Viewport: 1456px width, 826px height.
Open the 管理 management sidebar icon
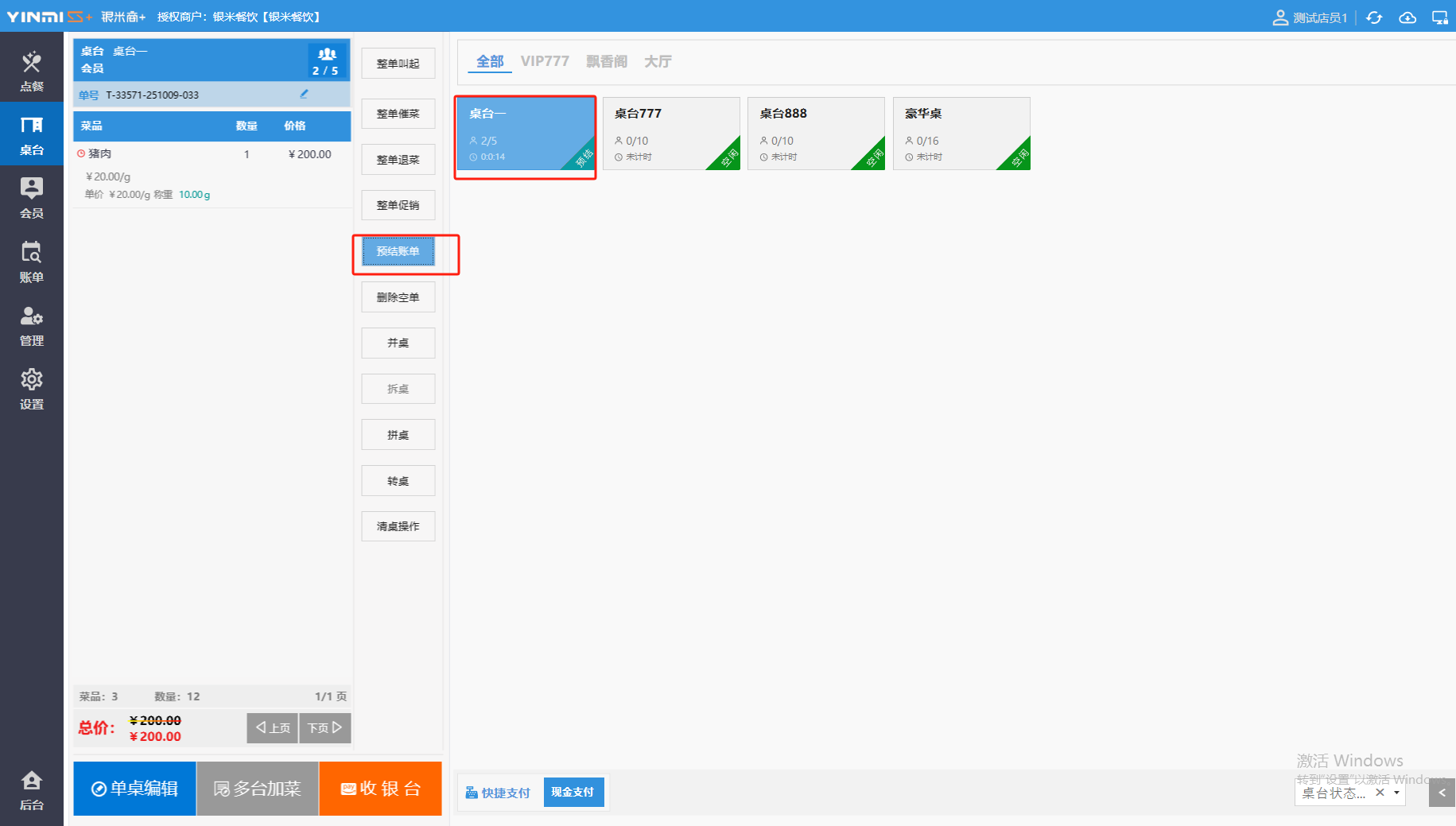[x=32, y=325]
